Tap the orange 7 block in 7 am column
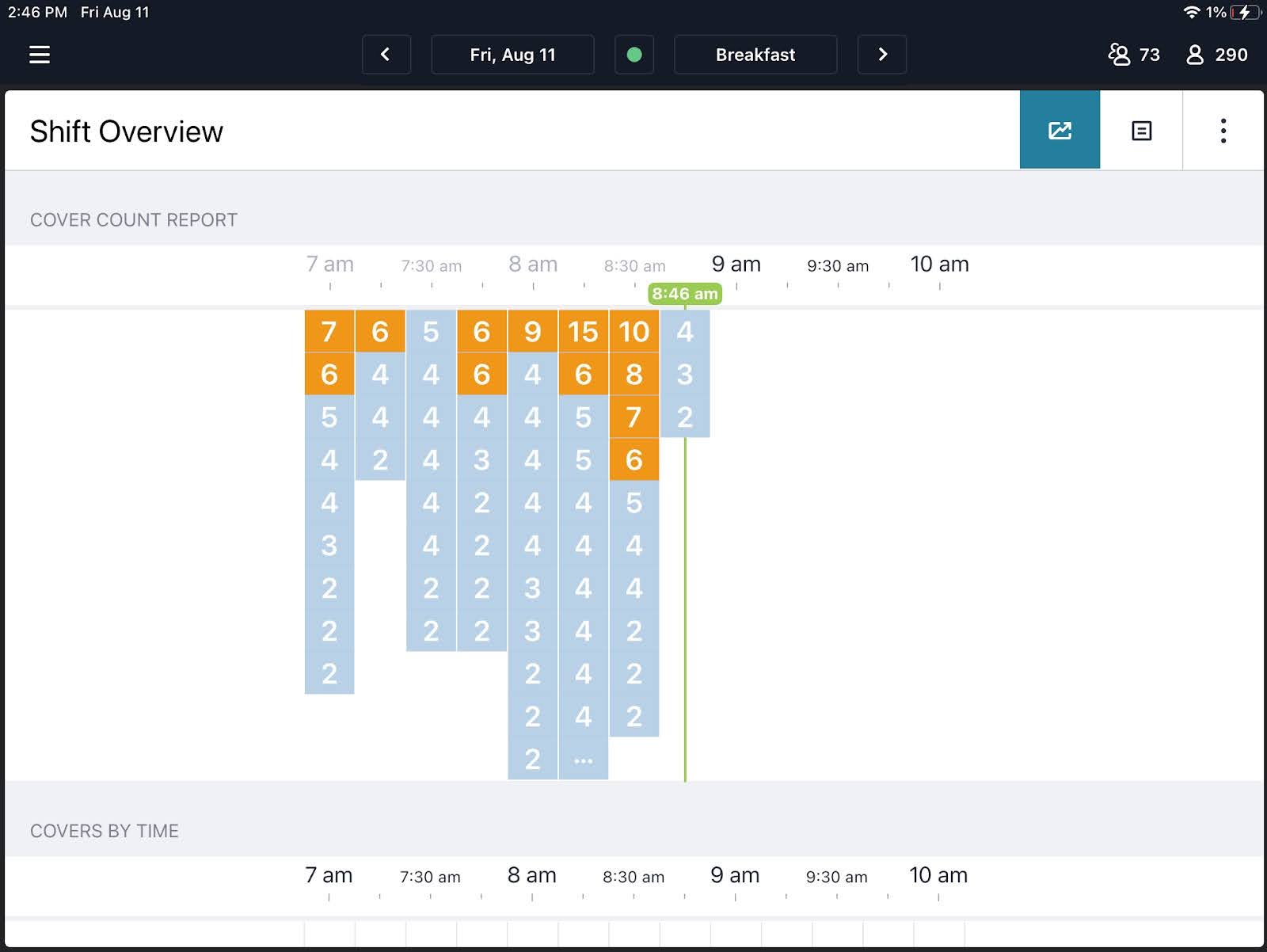The width and height of the screenshot is (1267, 952). click(x=329, y=331)
